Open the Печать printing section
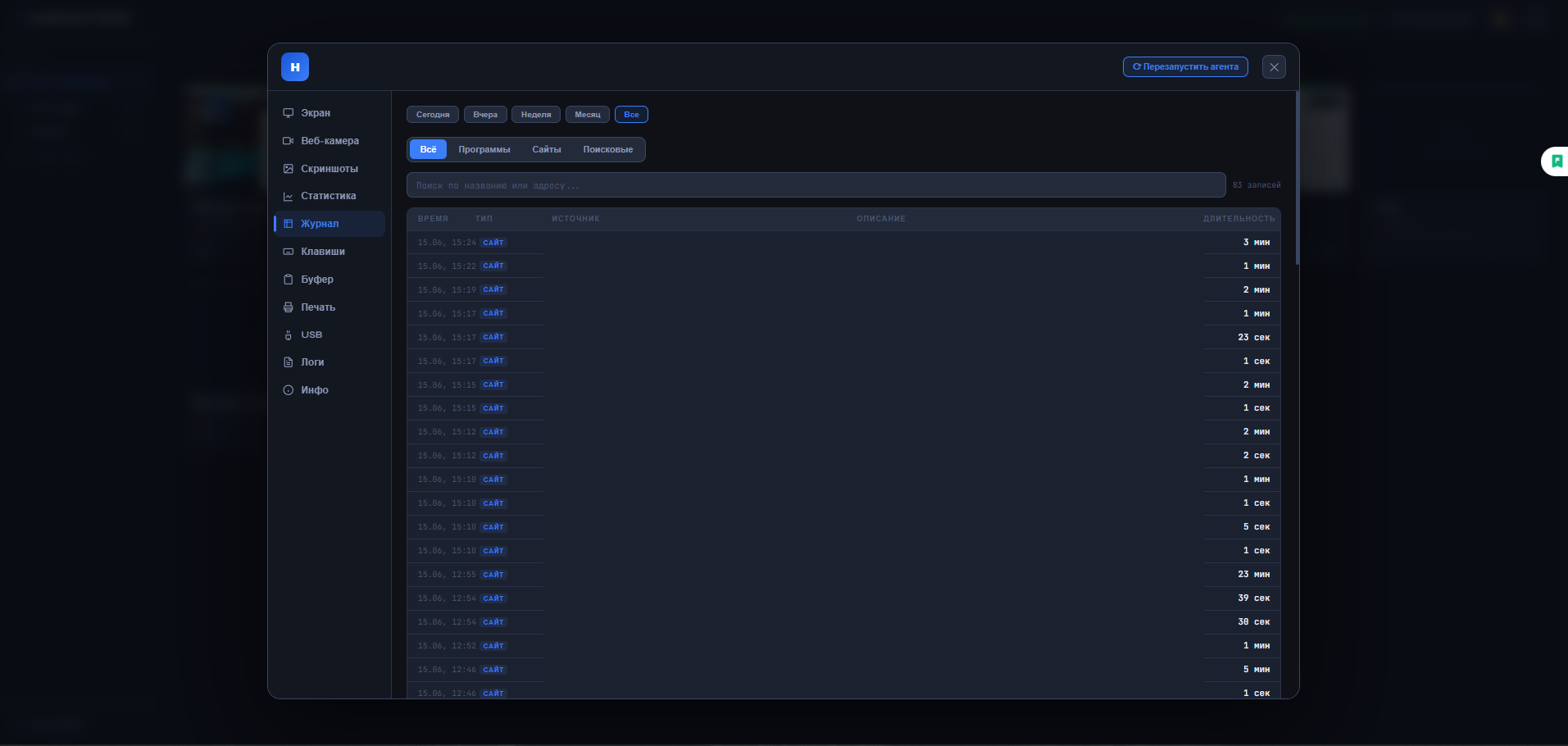 tap(329, 307)
